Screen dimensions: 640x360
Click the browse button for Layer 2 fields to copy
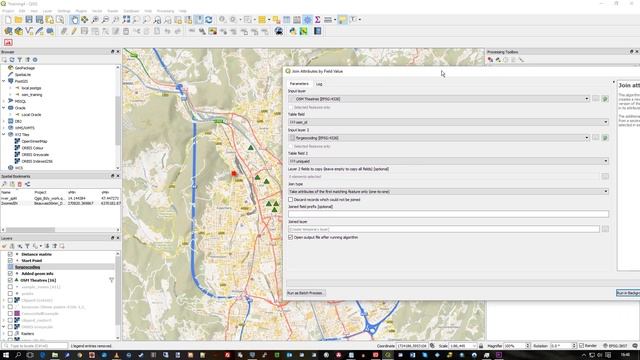tap(605, 176)
